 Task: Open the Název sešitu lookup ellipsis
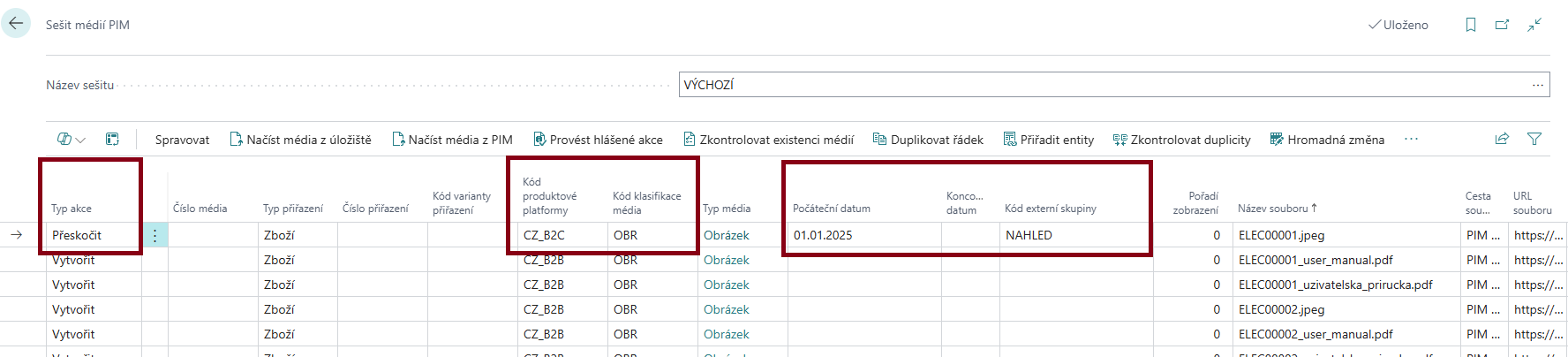(1538, 85)
